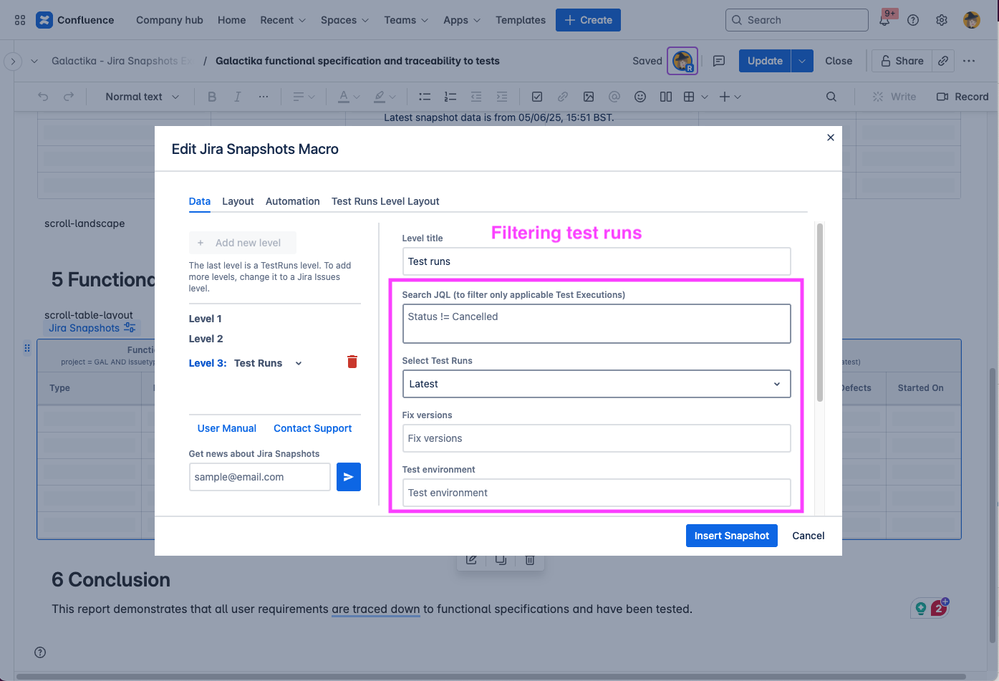Open the notifications bell
The image size is (999, 681).
click(884, 20)
